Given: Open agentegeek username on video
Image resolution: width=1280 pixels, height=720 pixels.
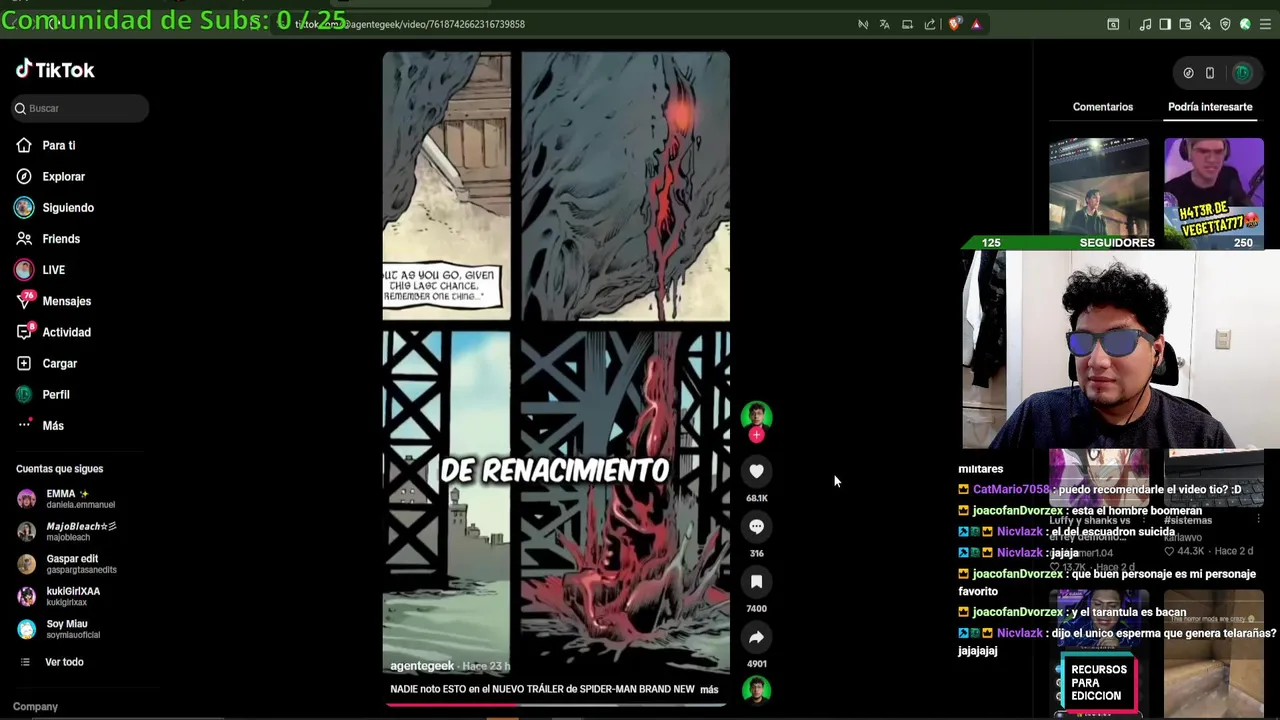Looking at the screenshot, I should pos(422,666).
